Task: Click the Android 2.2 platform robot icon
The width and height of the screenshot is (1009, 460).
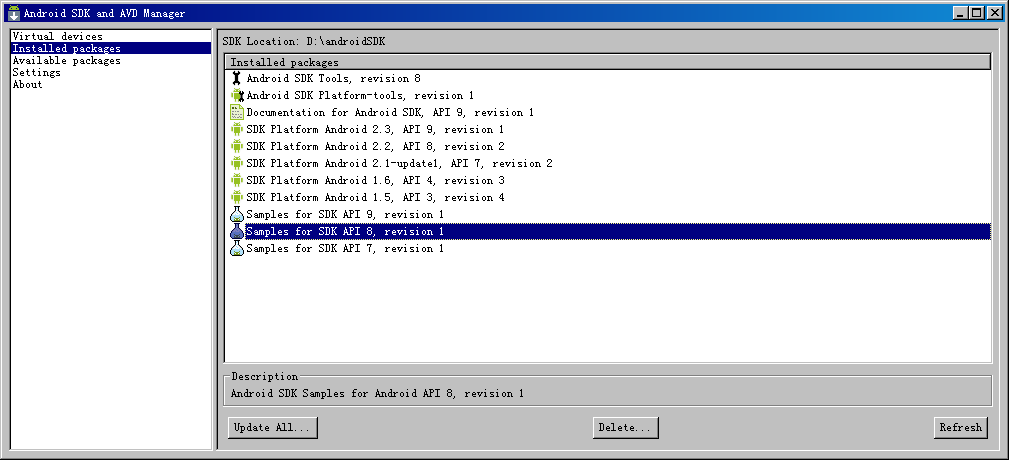Action: (237, 147)
